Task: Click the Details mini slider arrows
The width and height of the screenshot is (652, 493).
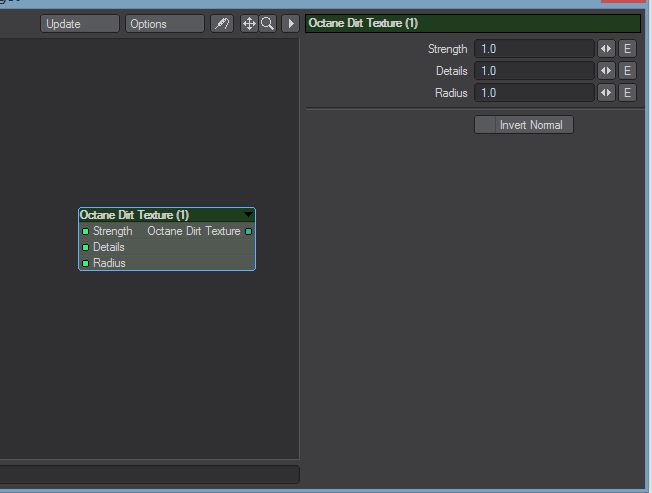Action: [606, 71]
